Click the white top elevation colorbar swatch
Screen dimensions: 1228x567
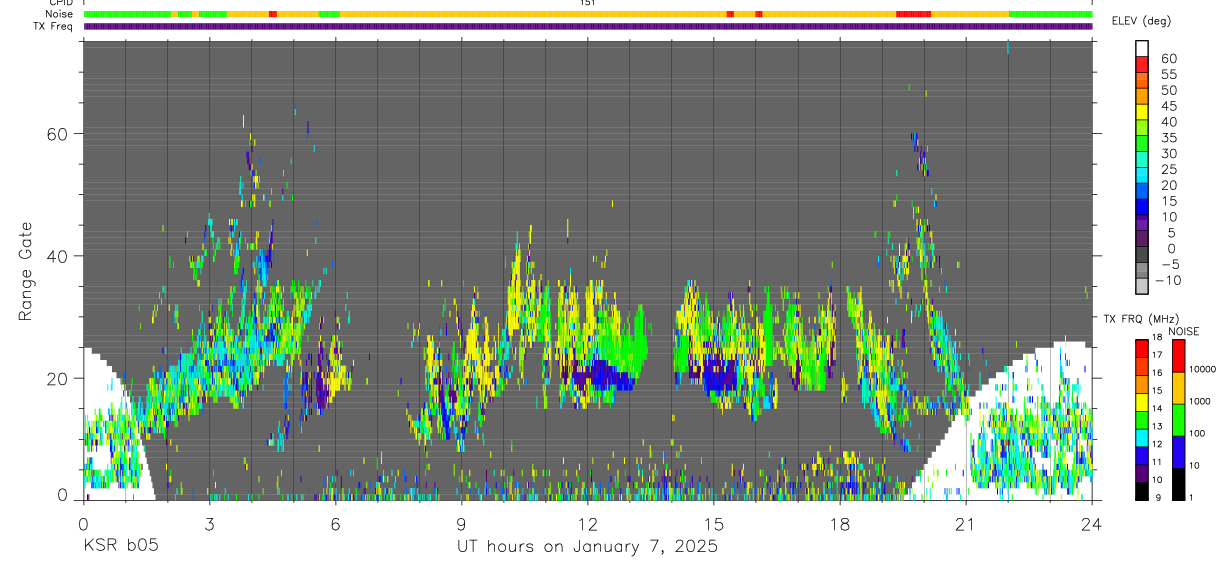(x=1142, y=49)
